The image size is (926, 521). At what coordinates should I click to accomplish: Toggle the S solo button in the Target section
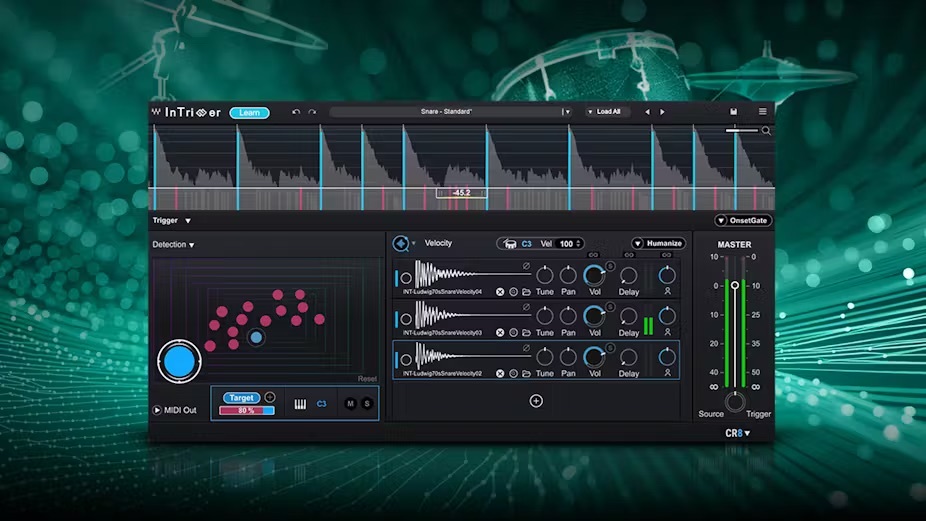pyautogui.click(x=366, y=404)
